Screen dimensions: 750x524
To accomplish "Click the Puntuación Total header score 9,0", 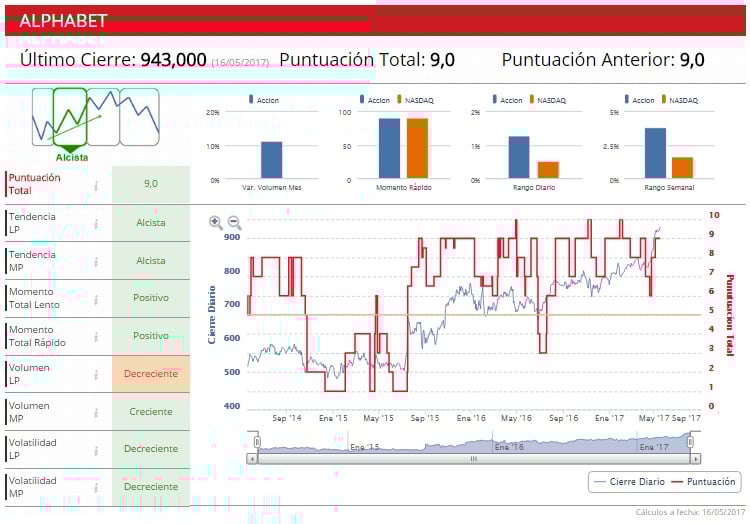I will point(442,60).
